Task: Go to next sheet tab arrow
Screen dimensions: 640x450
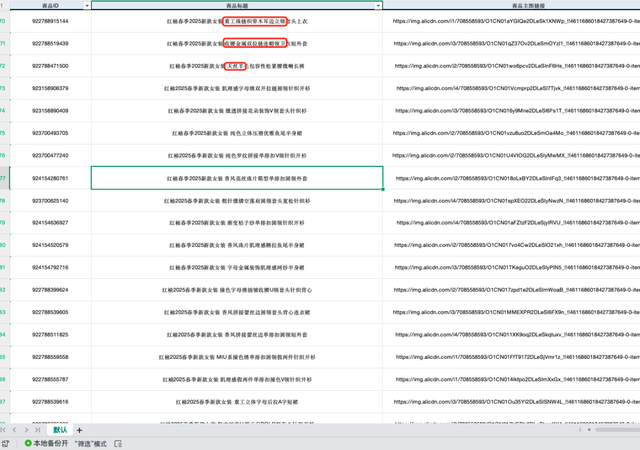Action: 26,430
